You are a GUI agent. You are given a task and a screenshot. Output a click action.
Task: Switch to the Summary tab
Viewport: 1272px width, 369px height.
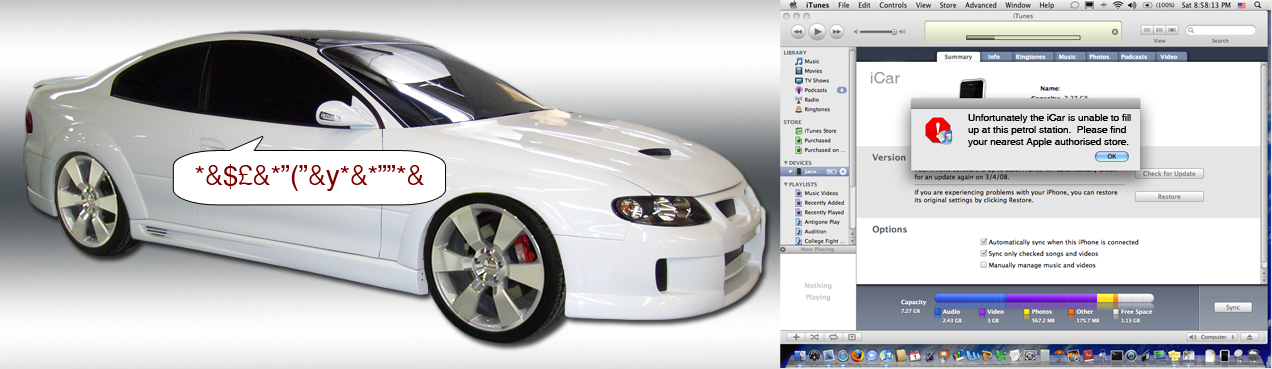[x=958, y=57]
